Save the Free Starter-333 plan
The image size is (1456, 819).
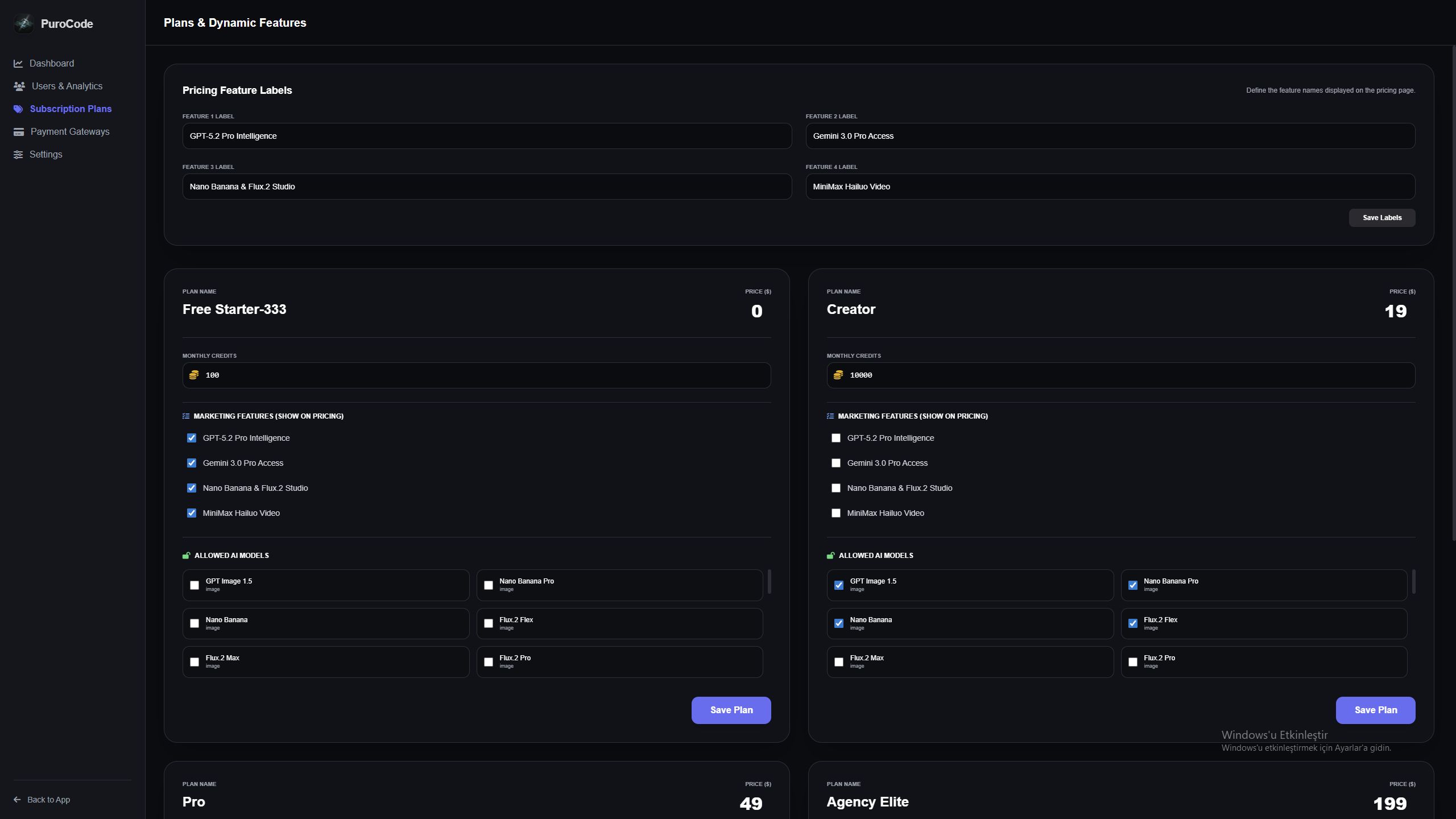pyautogui.click(x=731, y=710)
